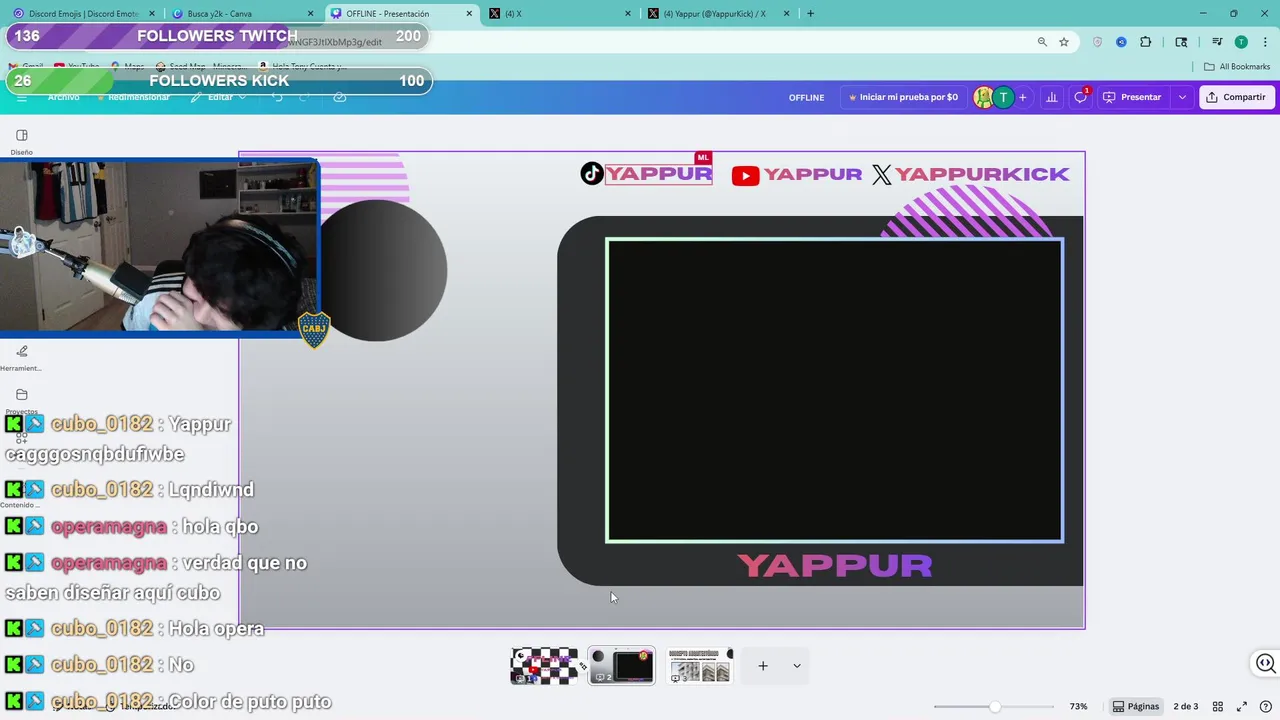Close the OFFLINE - Presentación tab
This screenshot has height=720, width=1280.
[469, 14]
